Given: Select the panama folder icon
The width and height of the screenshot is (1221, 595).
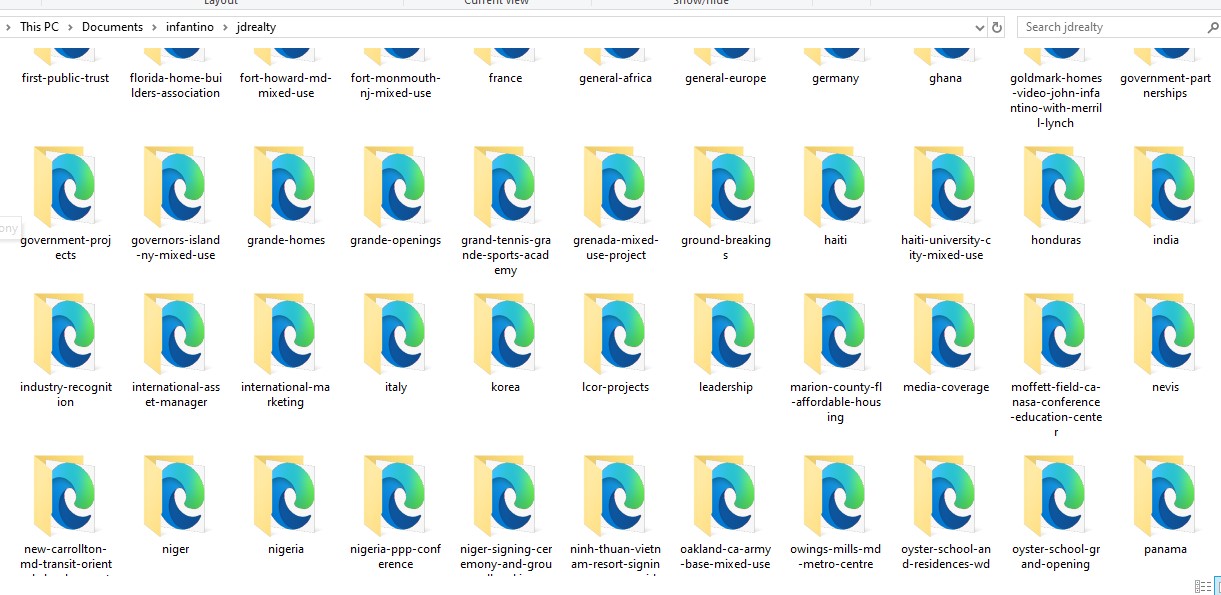Looking at the screenshot, I should click(x=1165, y=497).
